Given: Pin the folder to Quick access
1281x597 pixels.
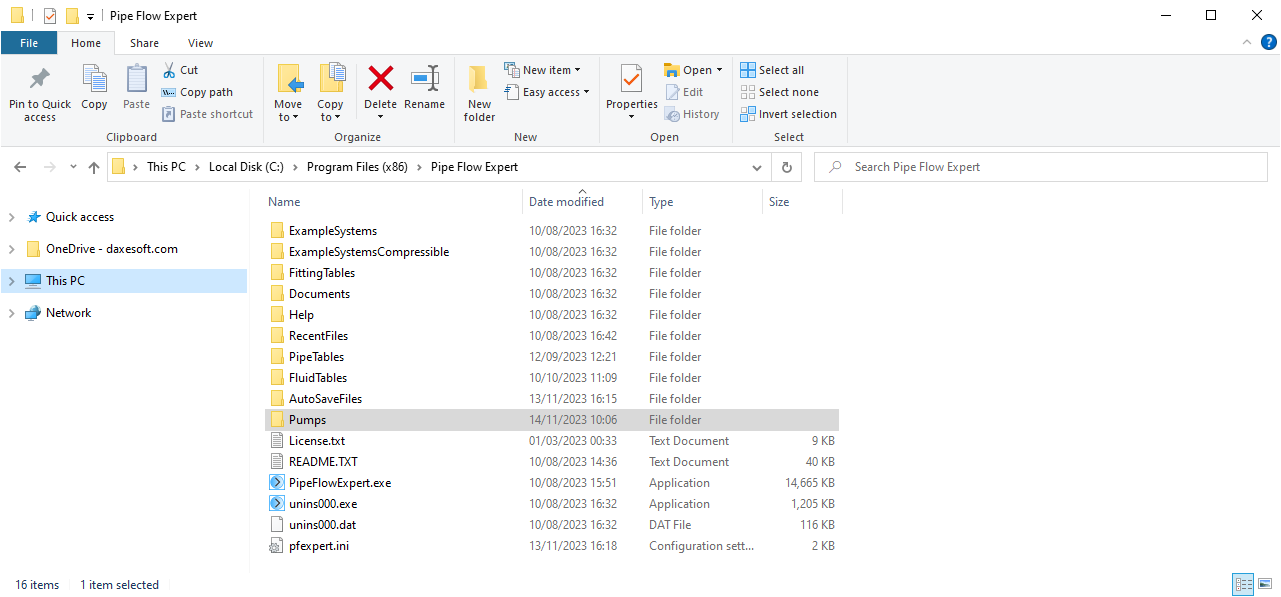Looking at the screenshot, I should click(x=40, y=94).
